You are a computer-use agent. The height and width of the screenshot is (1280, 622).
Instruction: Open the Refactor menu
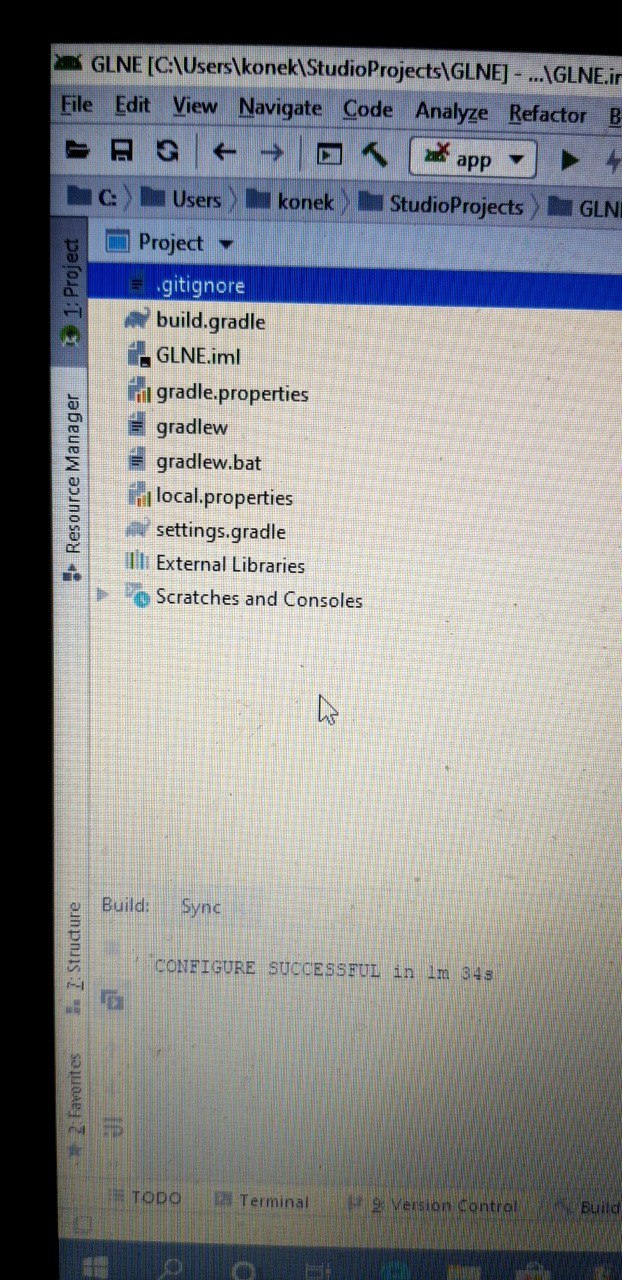click(547, 114)
